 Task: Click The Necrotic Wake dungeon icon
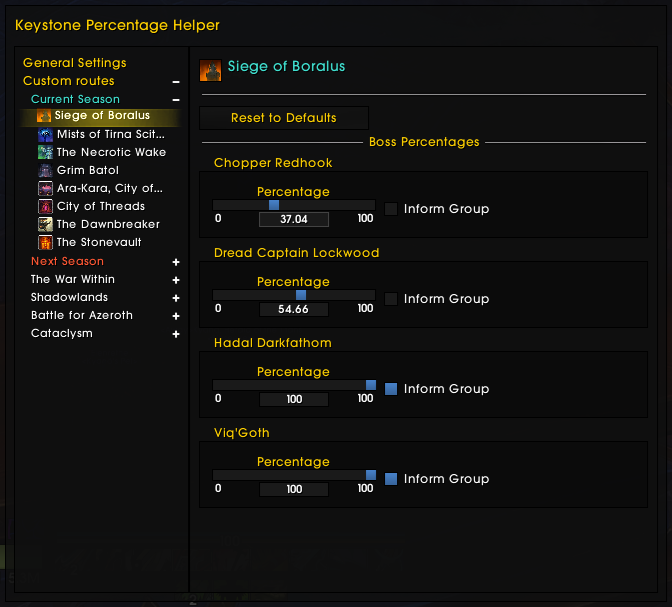coord(45,152)
